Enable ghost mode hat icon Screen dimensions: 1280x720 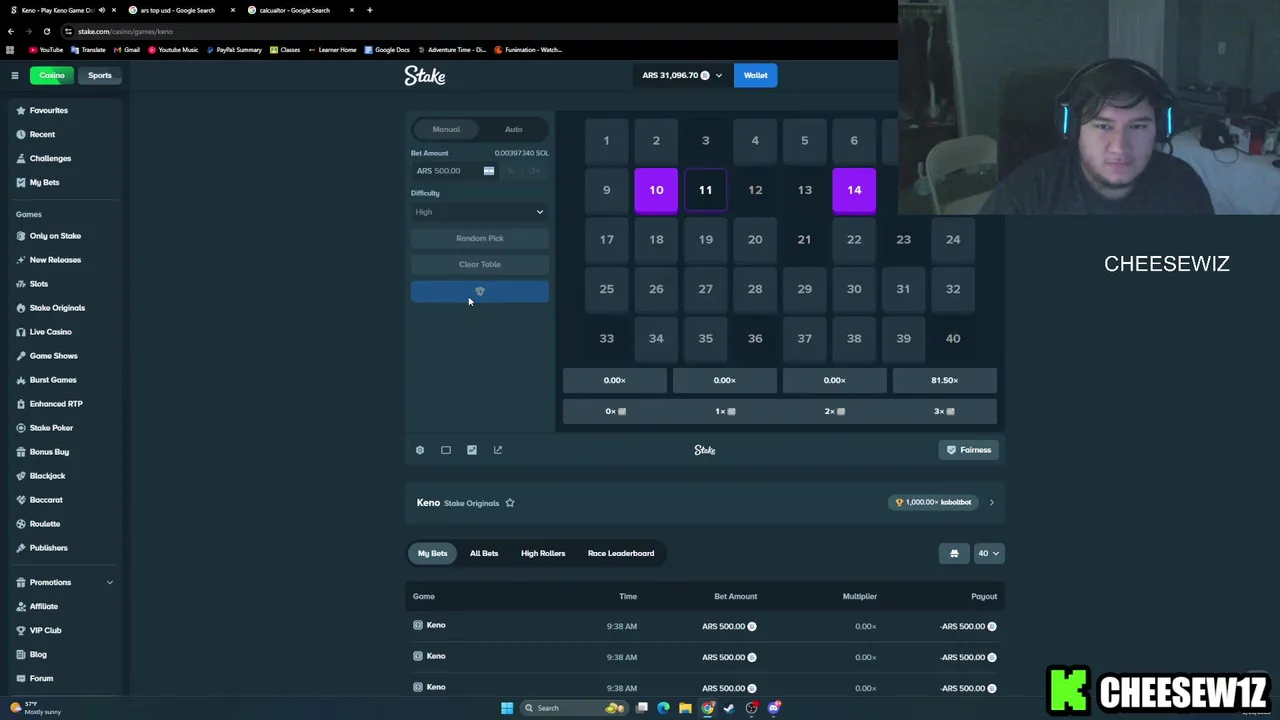point(954,553)
